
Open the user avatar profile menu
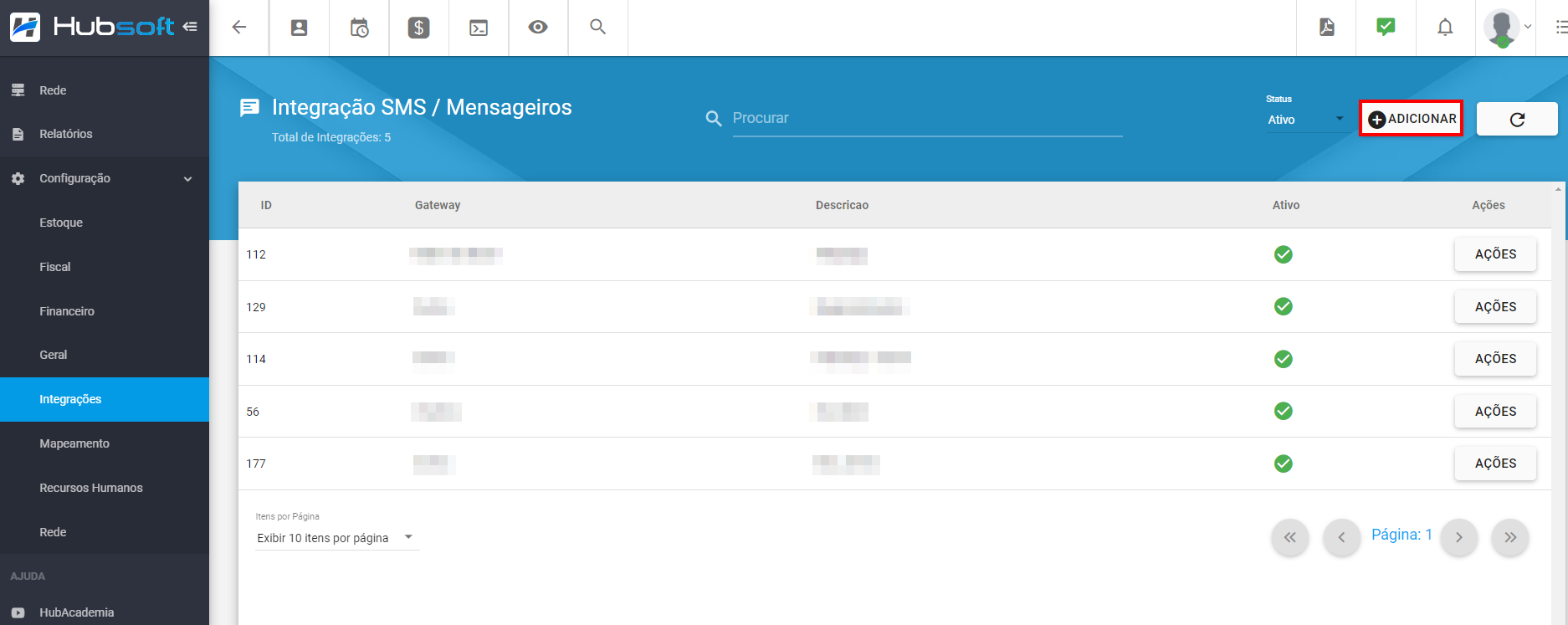click(x=1507, y=28)
